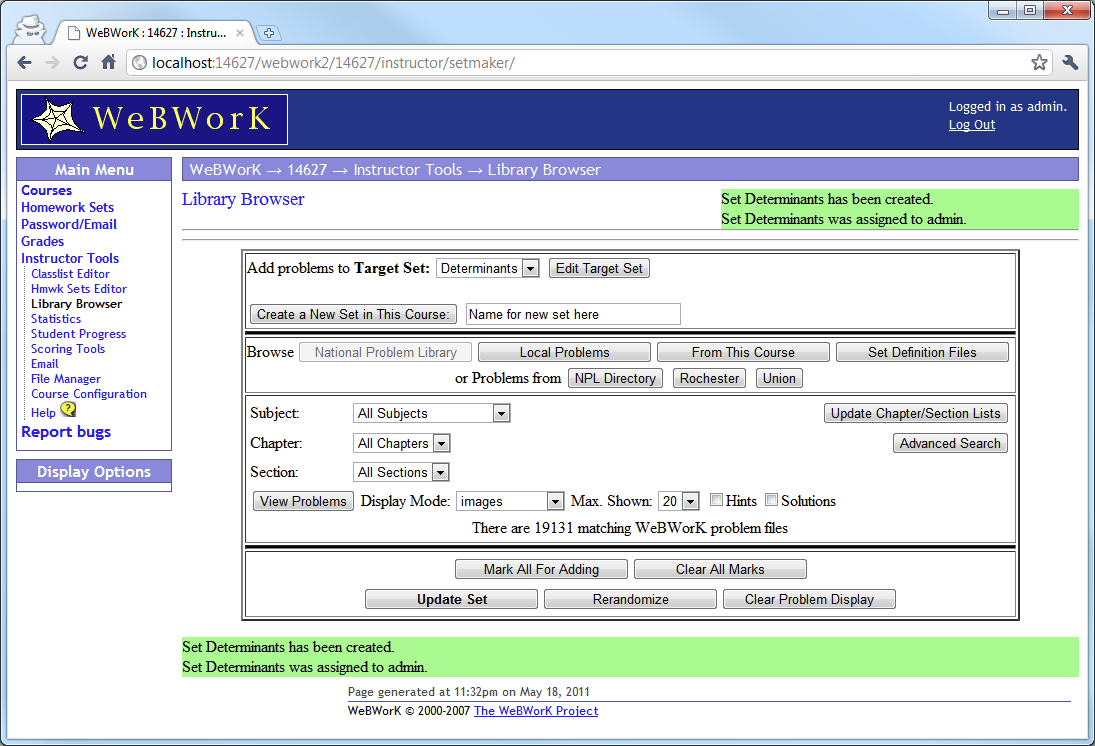Click Create a New Set in This Course
This screenshot has height=746, width=1095.
coord(353,314)
